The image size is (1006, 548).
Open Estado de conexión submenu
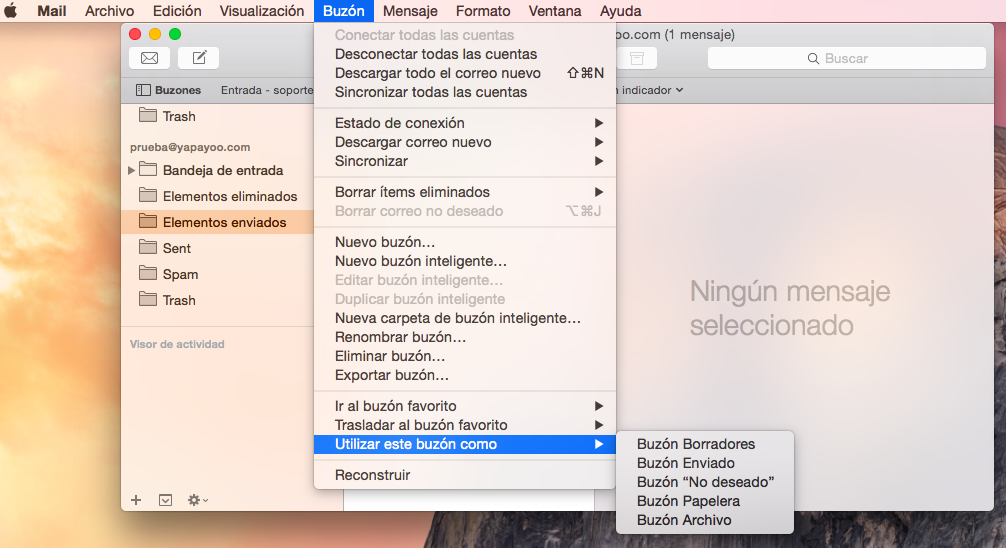(x=465, y=123)
